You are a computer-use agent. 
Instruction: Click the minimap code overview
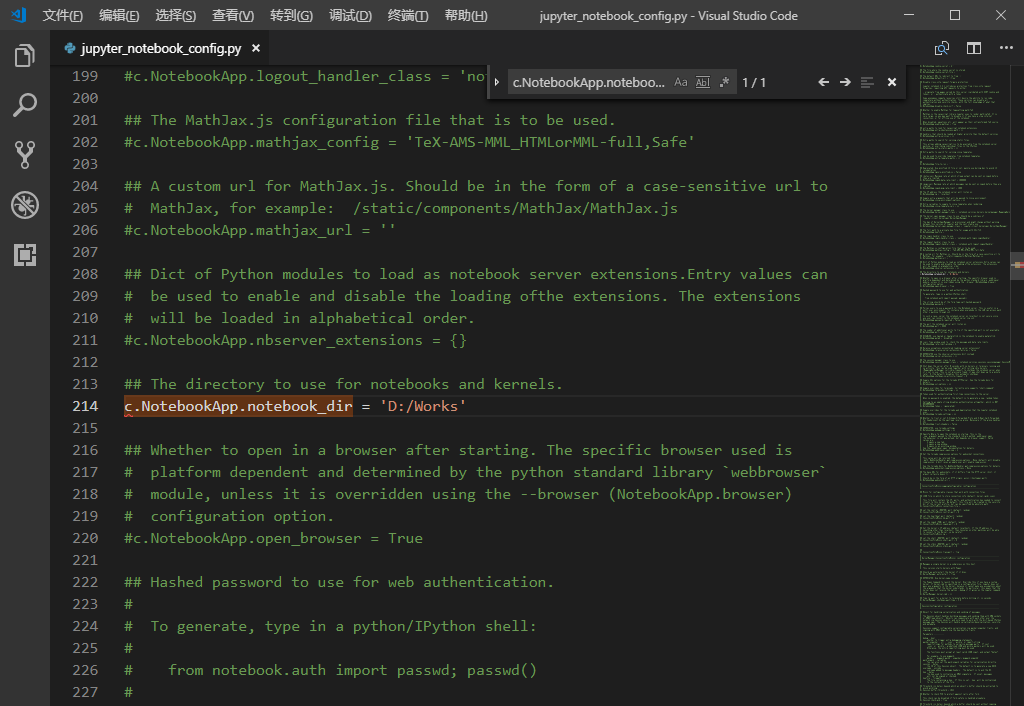tap(963, 385)
